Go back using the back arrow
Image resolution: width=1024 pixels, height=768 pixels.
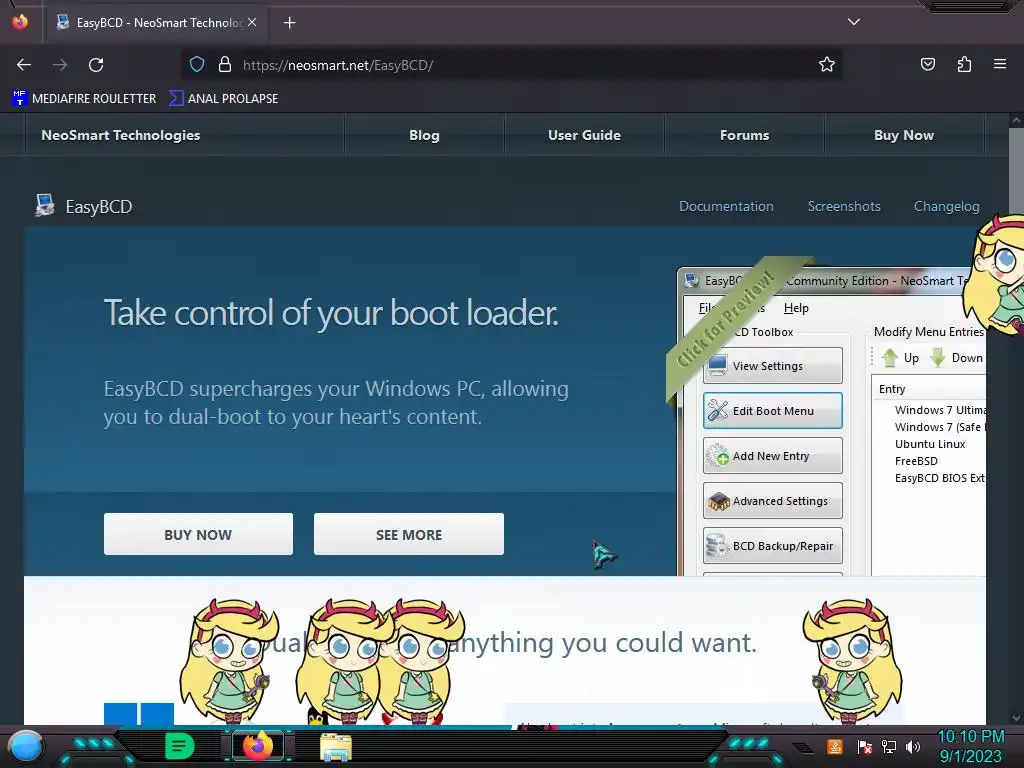click(24, 65)
